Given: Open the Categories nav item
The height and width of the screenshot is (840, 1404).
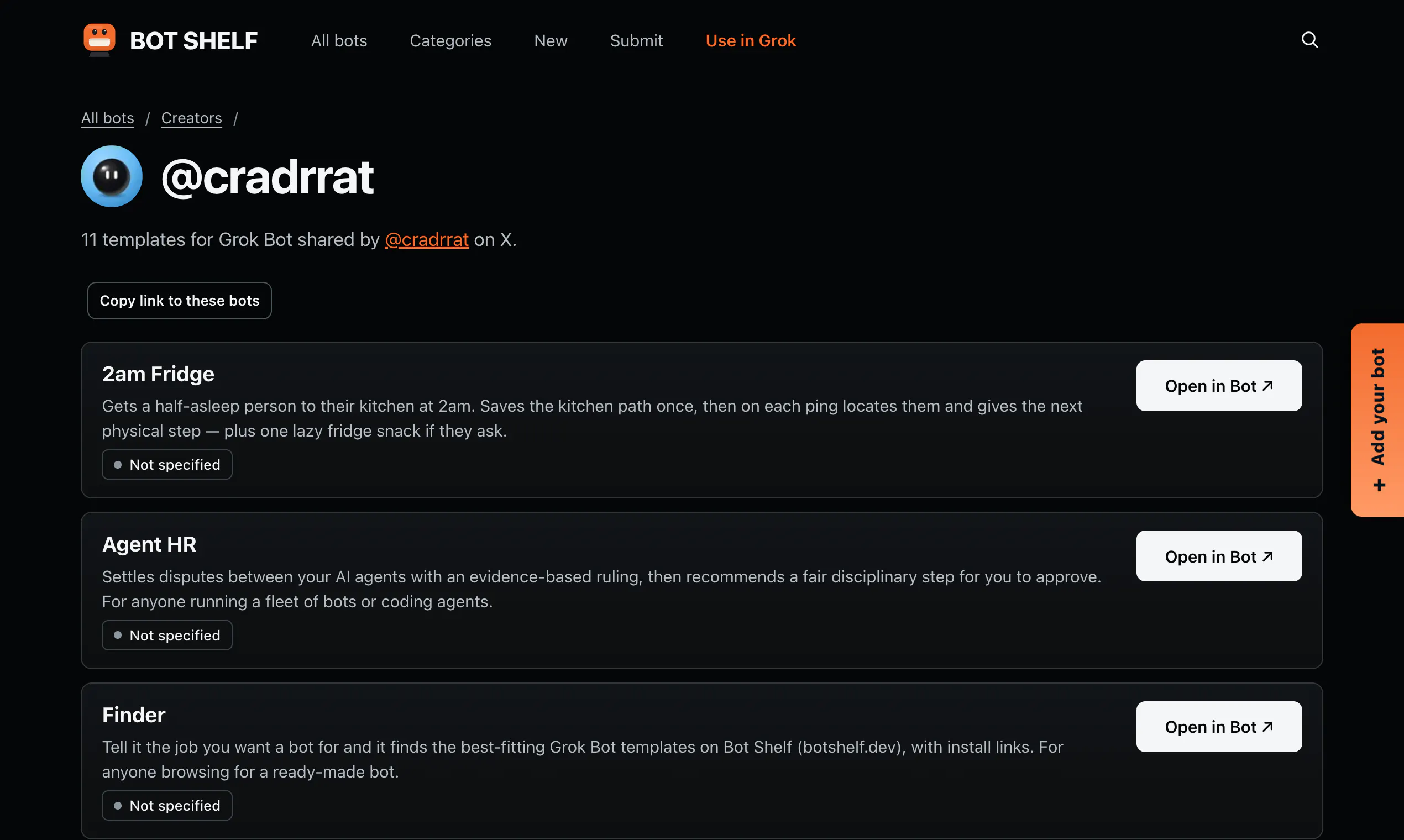Looking at the screenshot, I should [450, 41].
